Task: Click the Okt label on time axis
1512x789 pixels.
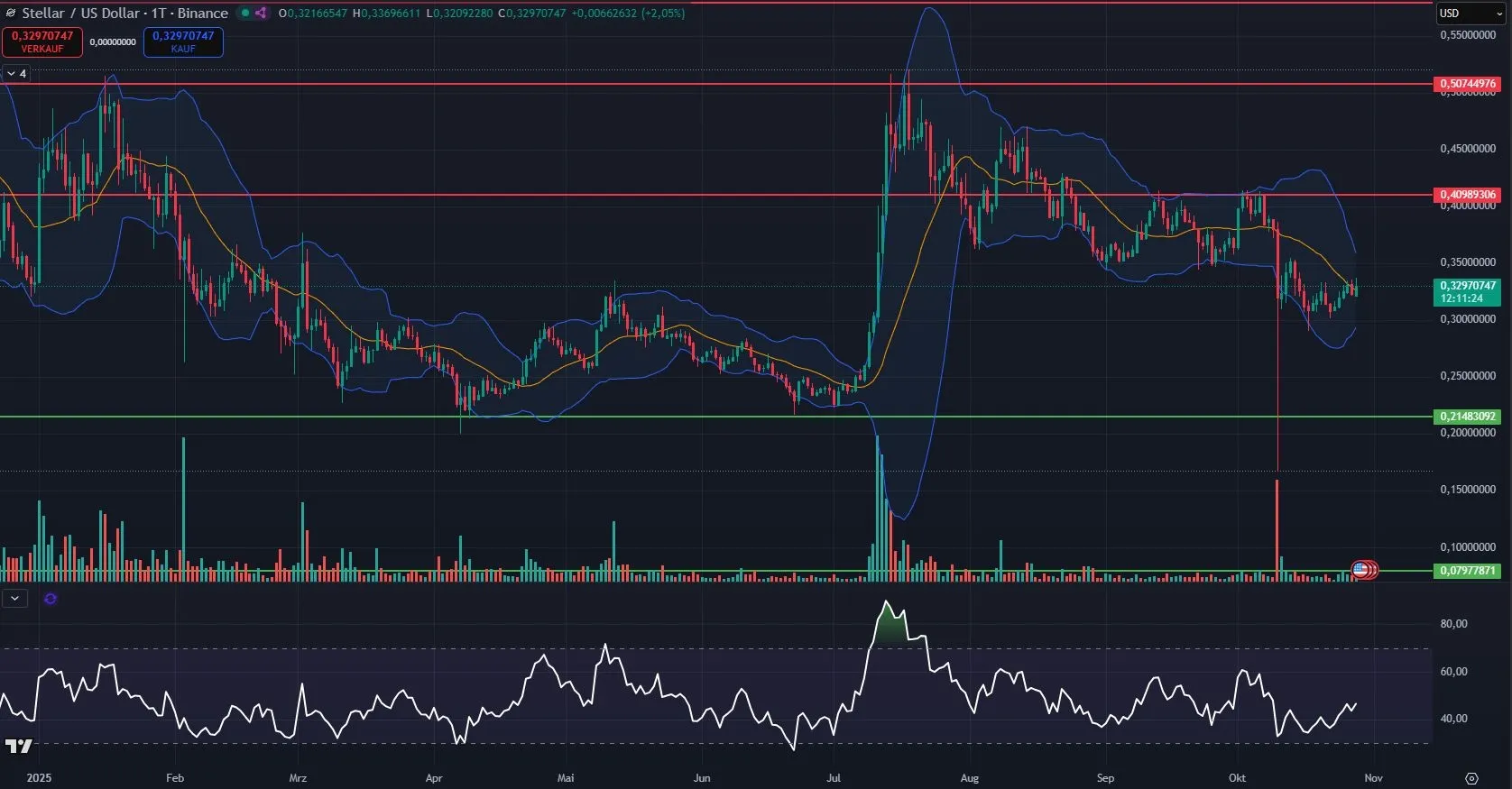Action: point(1238,778)
